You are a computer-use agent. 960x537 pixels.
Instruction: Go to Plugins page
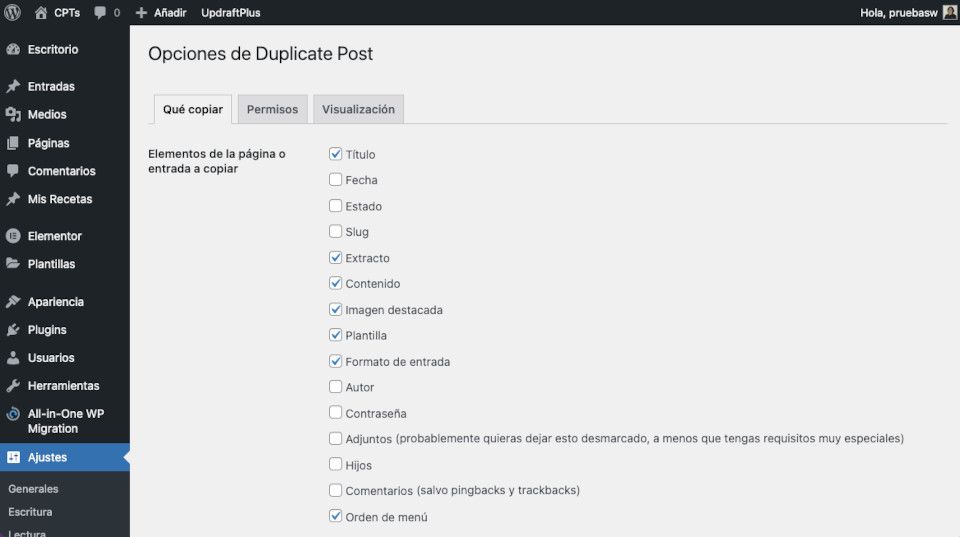pos(47,330)
